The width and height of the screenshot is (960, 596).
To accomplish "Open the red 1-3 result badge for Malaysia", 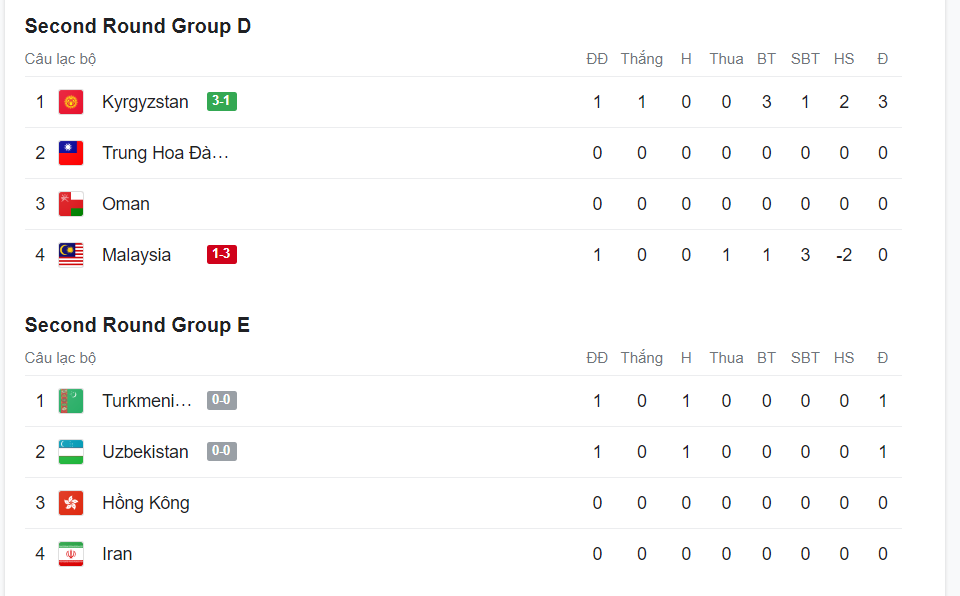I will coord(222,254).
